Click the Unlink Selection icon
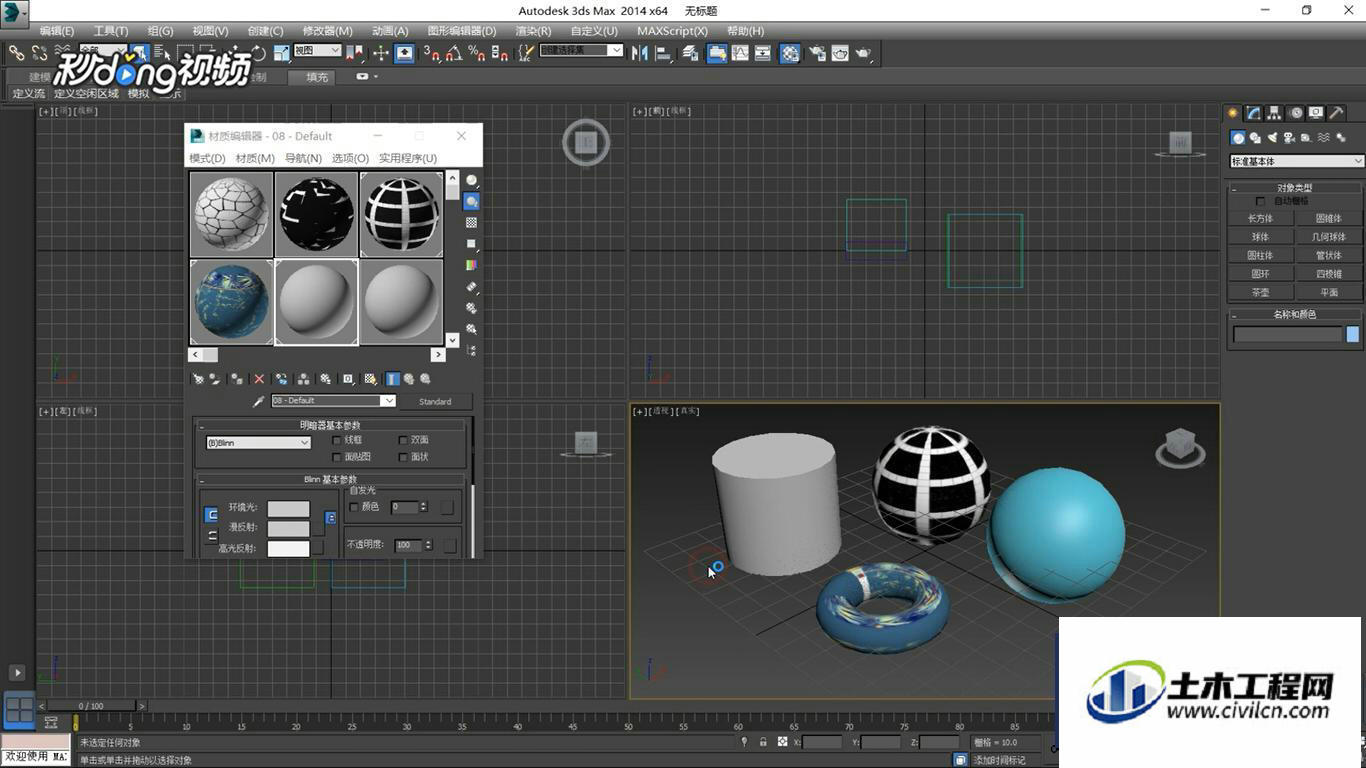Viewport: 1366px width, 768px height. tap(40, 53)
